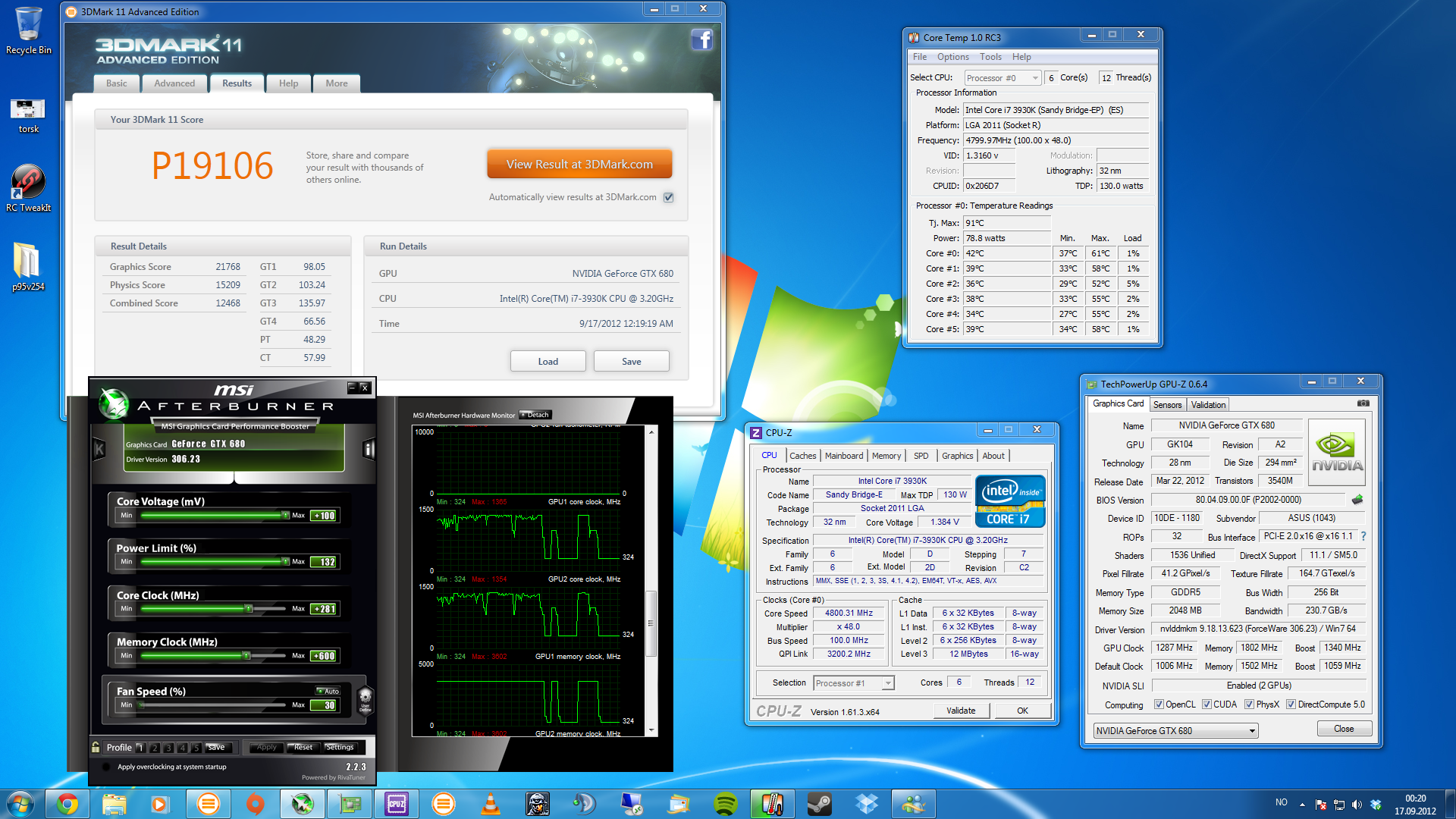
Task: Toggle the CUDA checkbox in GPU-Z
Action: 1206,704
